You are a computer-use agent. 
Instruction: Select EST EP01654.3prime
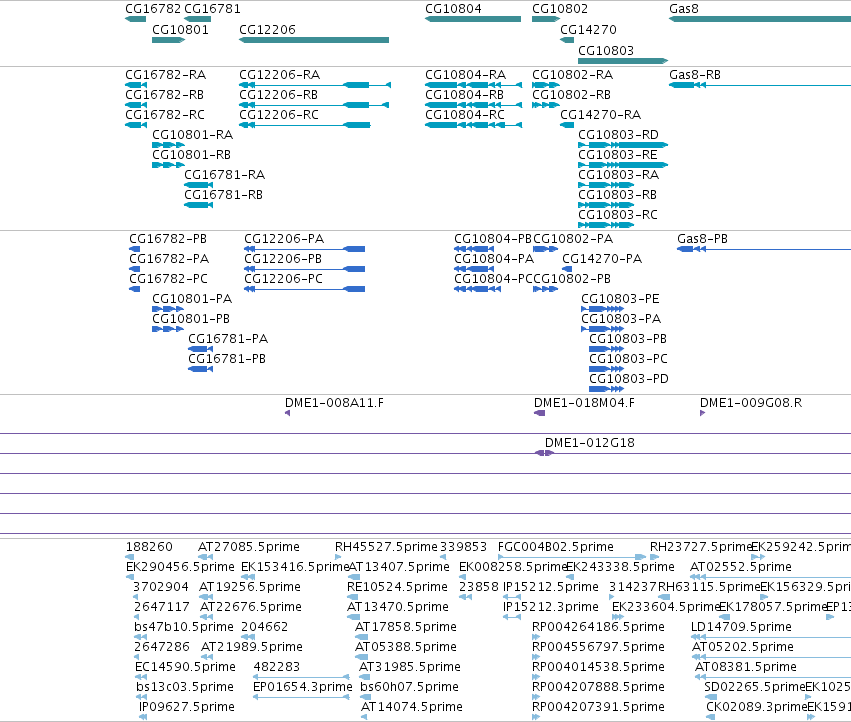tap(303, 686)
